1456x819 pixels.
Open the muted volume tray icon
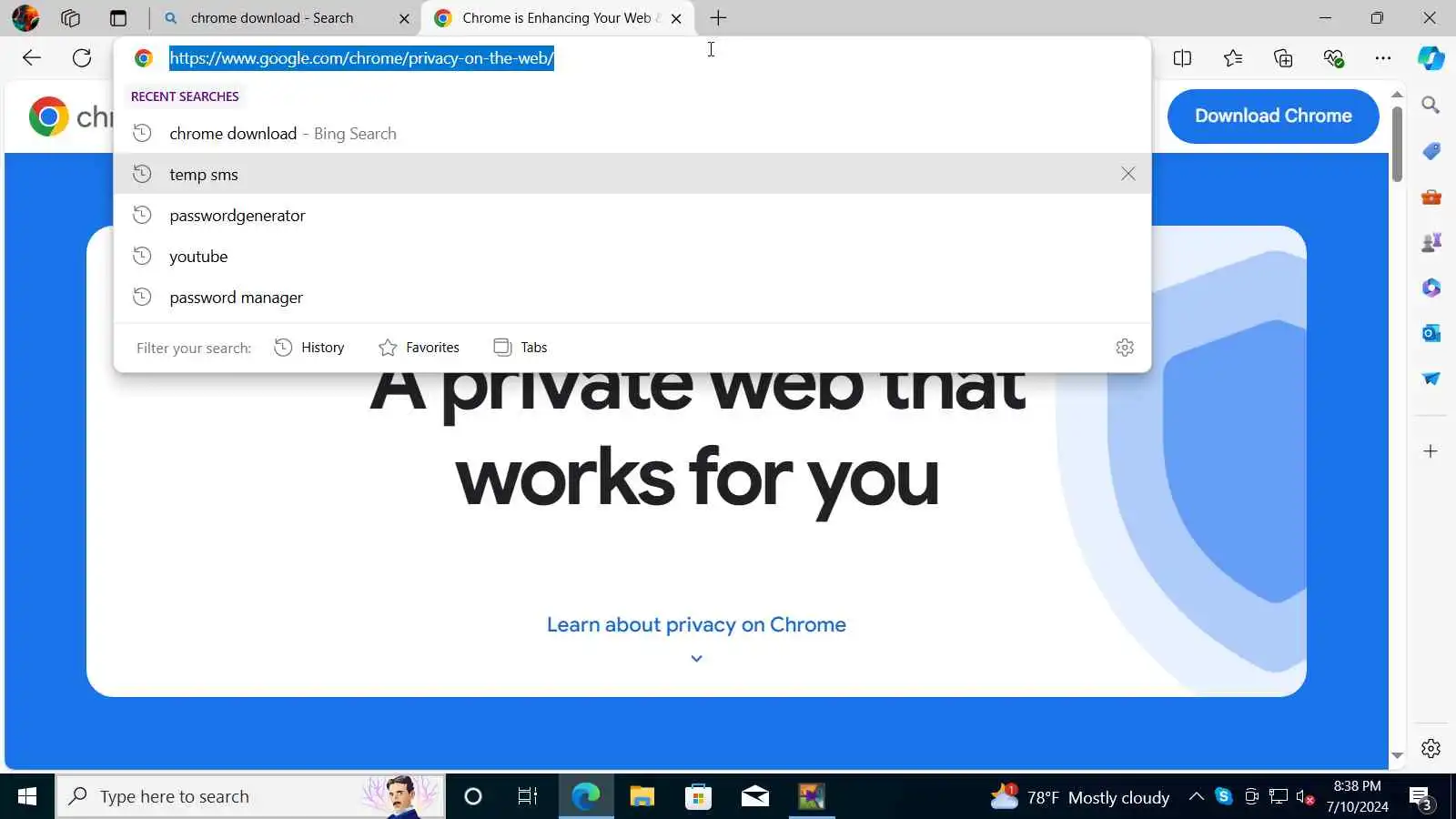click(x=1305, y=797)
